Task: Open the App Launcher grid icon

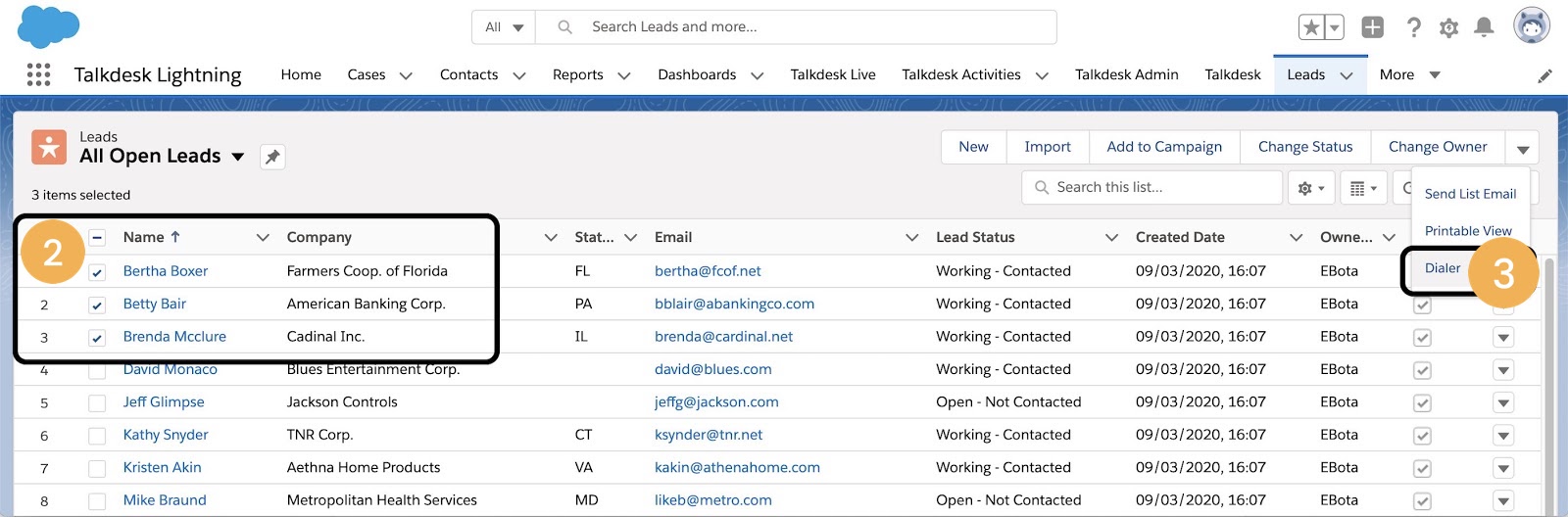Action: [x=38, y=74]
